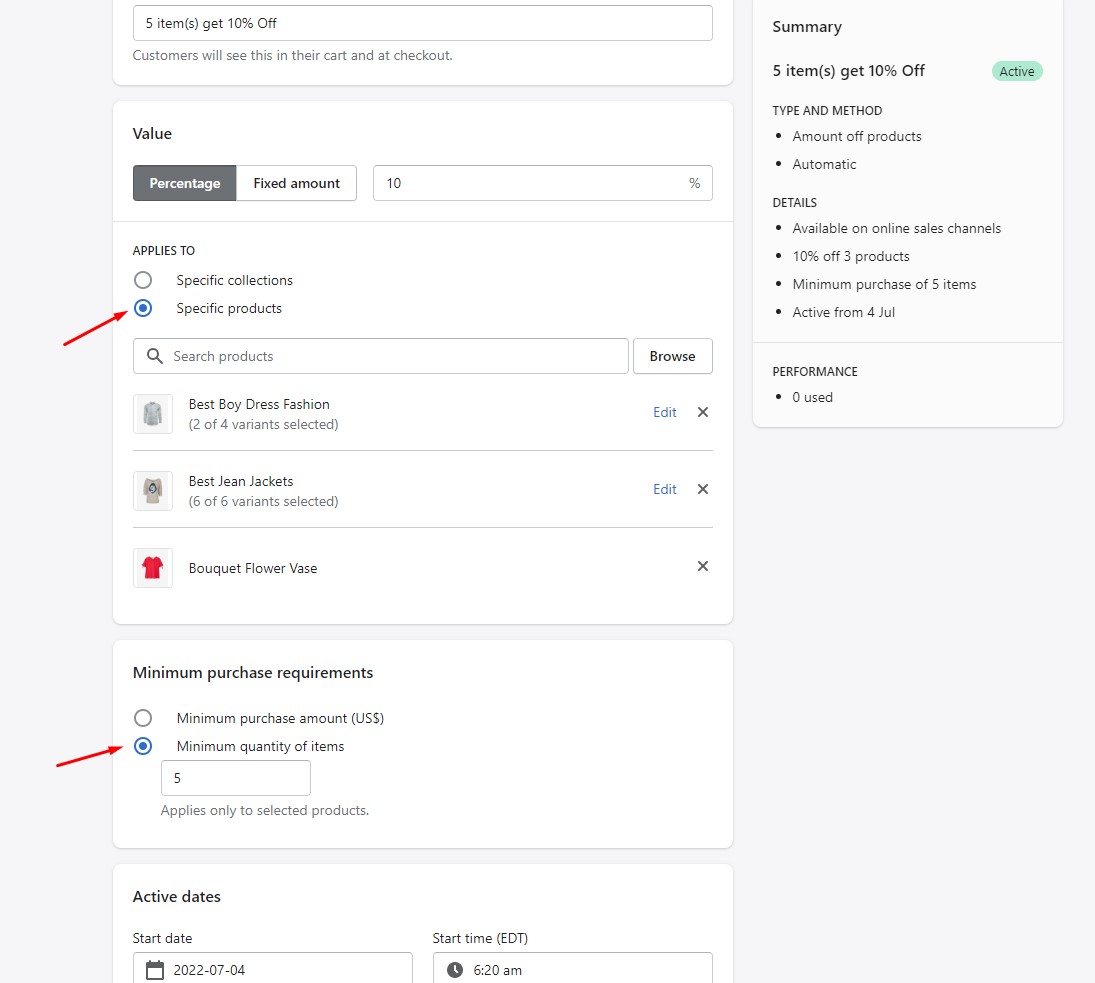The image size is (1095, 983).
Task: Click the Active status badge in Summary
Action: pyautogui.click(x=1017, y=71)
